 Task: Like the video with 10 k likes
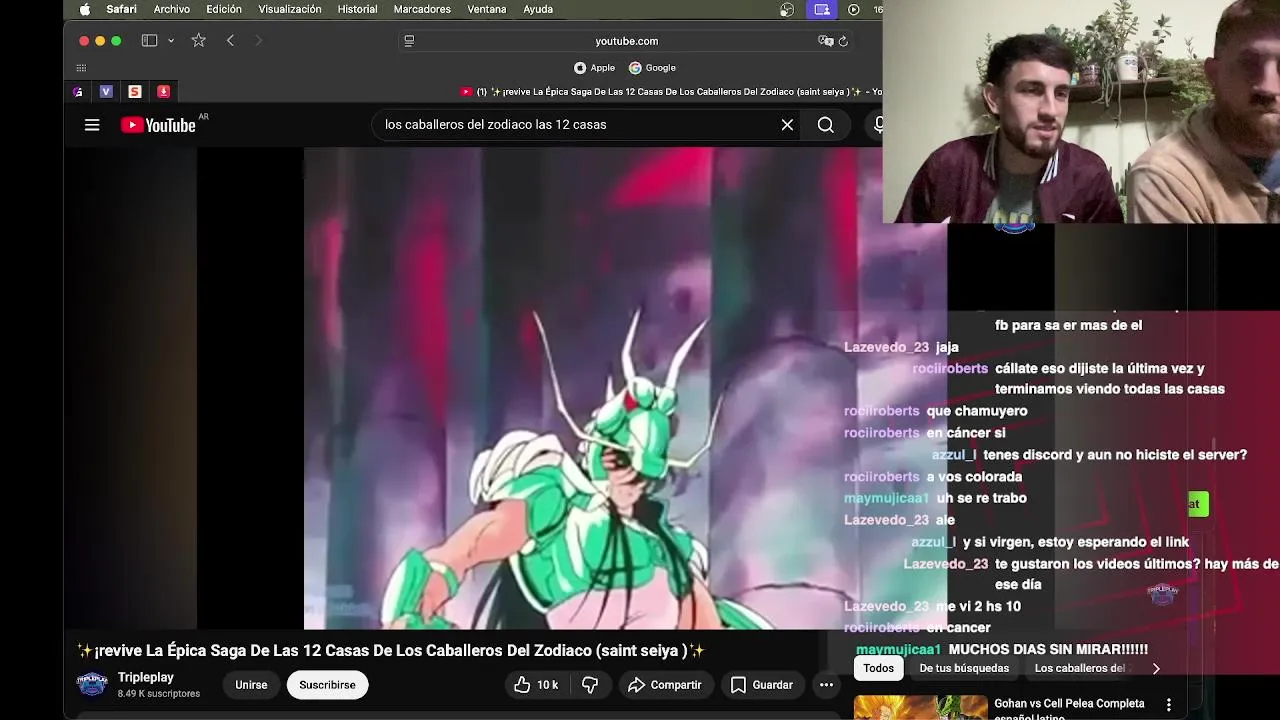click(536, 685)
